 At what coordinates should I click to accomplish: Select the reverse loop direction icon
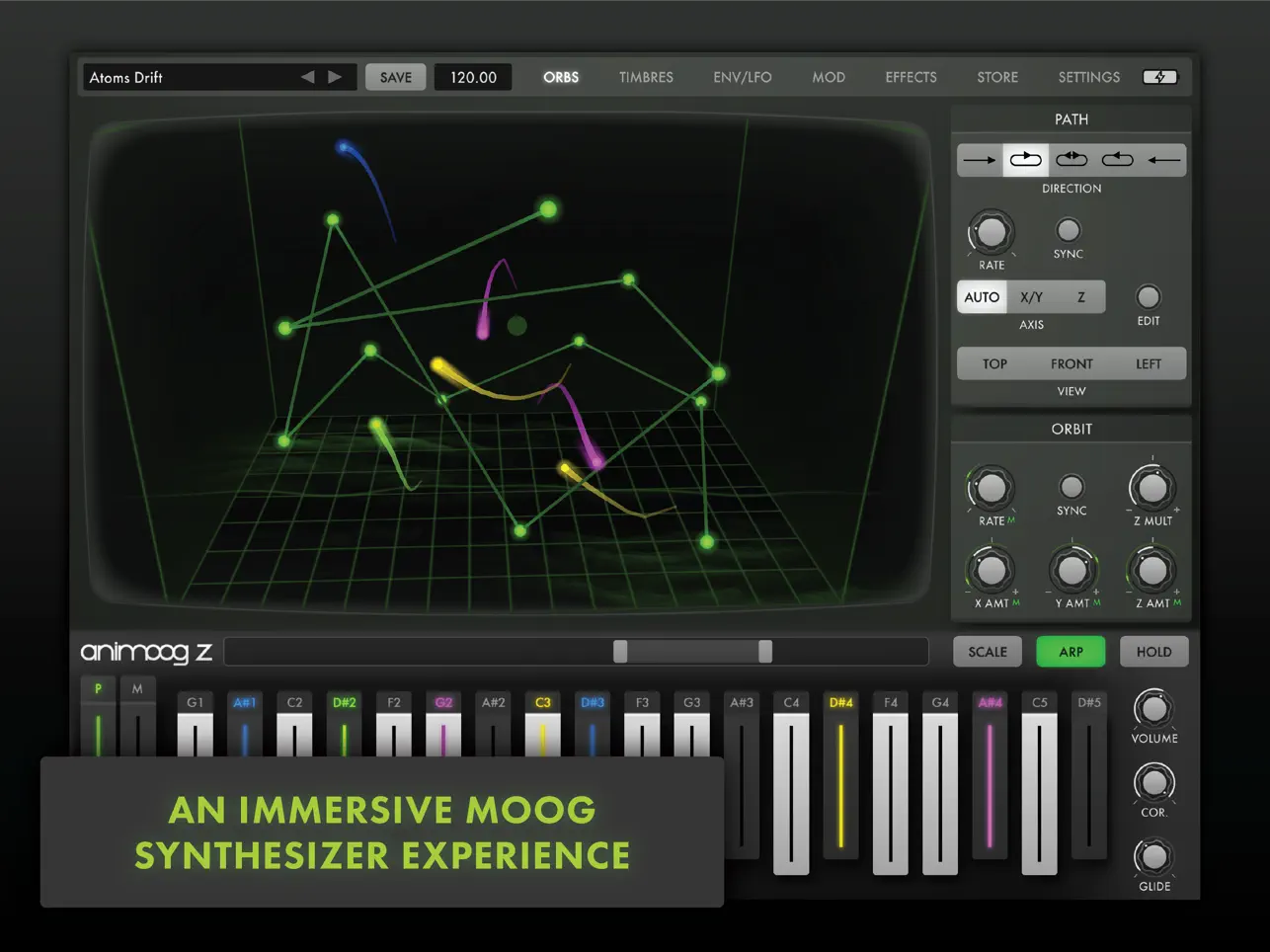pyautogui.click(x=1117, y=160)
